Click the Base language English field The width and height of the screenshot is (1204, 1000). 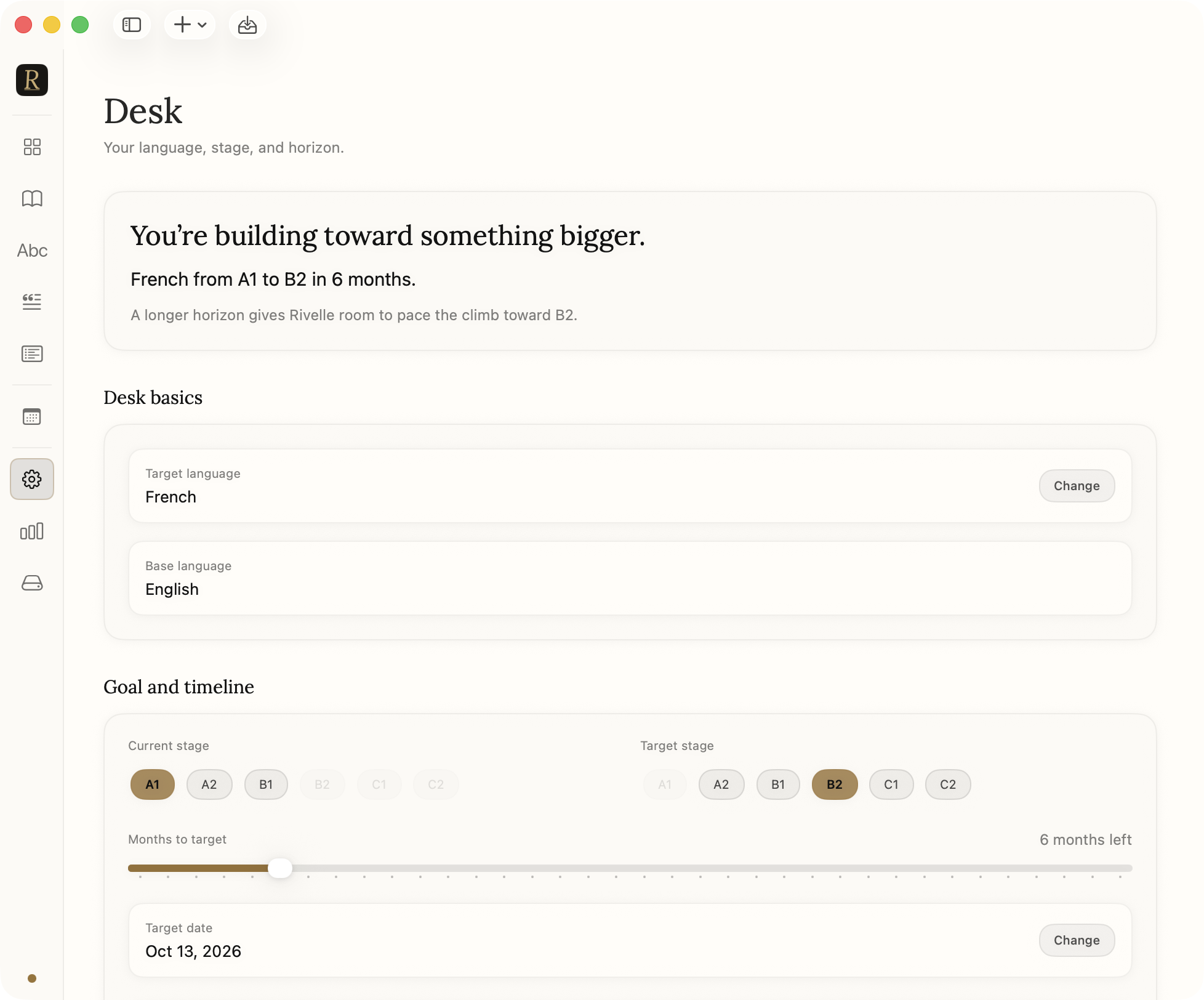(630, 578)
